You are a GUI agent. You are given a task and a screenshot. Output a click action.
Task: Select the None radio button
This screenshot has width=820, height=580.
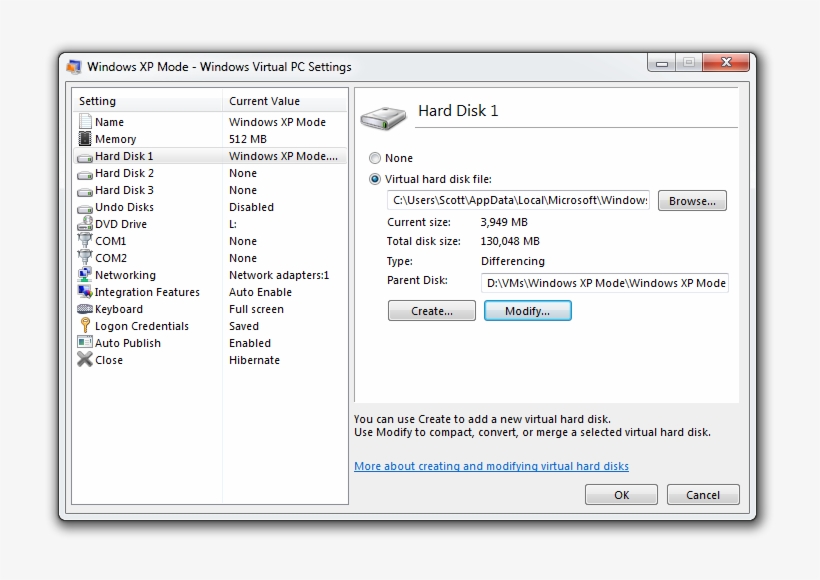pyautogui.click(x=374, y=158)
